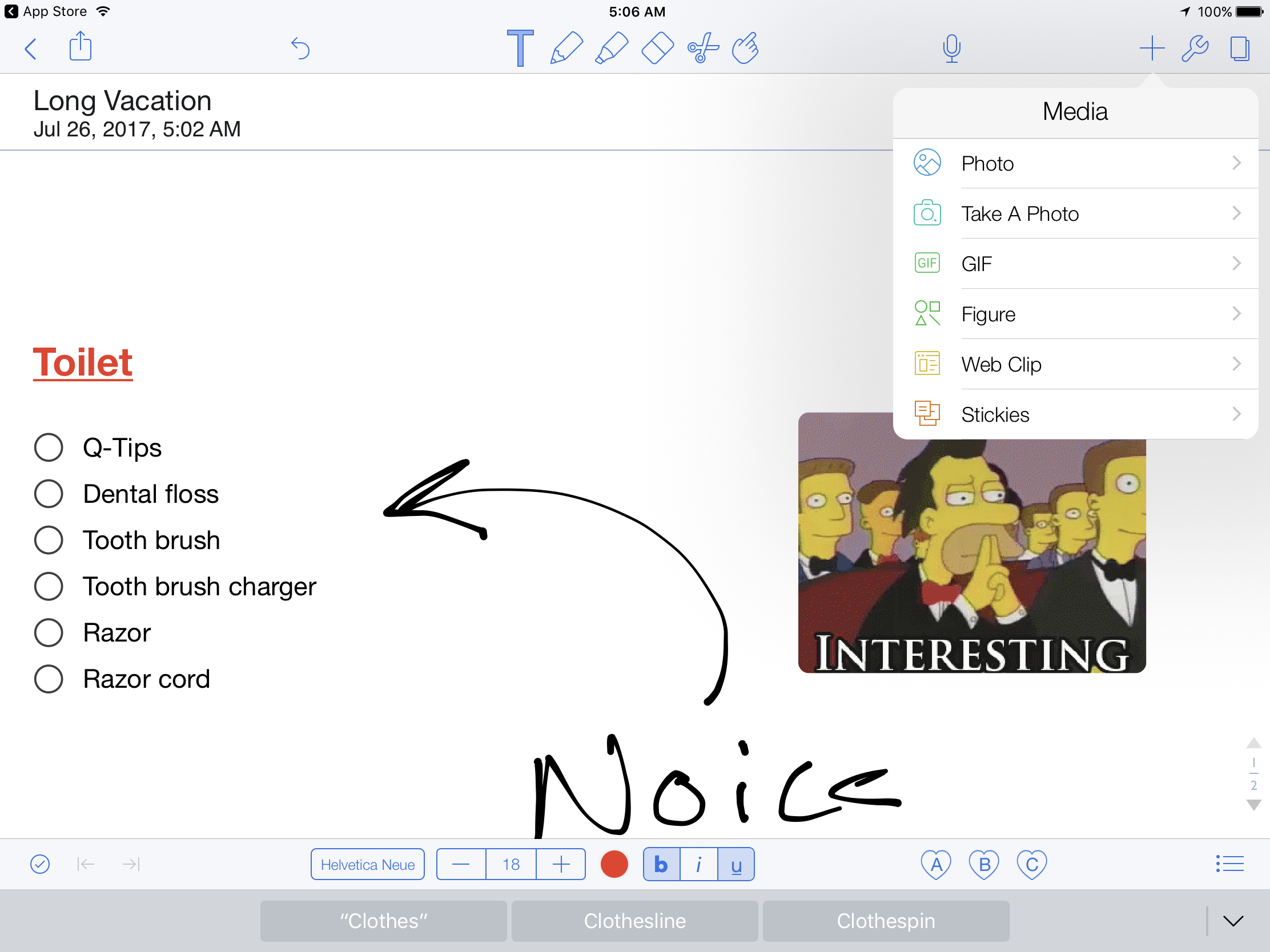Image resolution: width=1270 pixels, height=952 pixels.
Task: Increase indent with right arrow icon
Action: 131,864
